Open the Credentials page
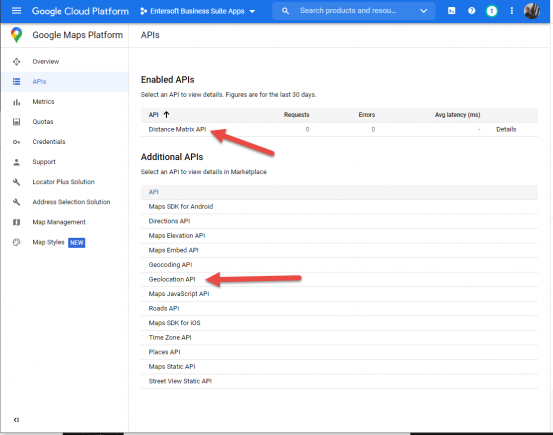This screenshot has height=435, width=553. [x=49, y=142]
